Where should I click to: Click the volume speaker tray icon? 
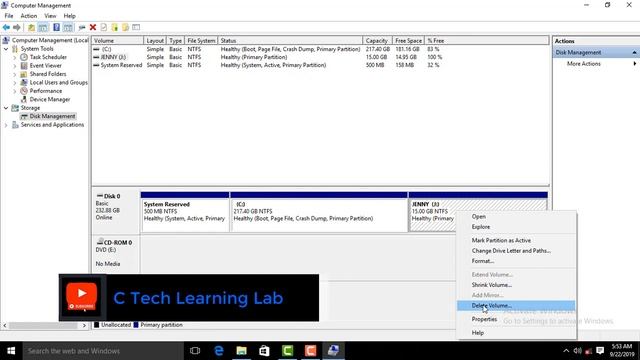coord(577,351)
